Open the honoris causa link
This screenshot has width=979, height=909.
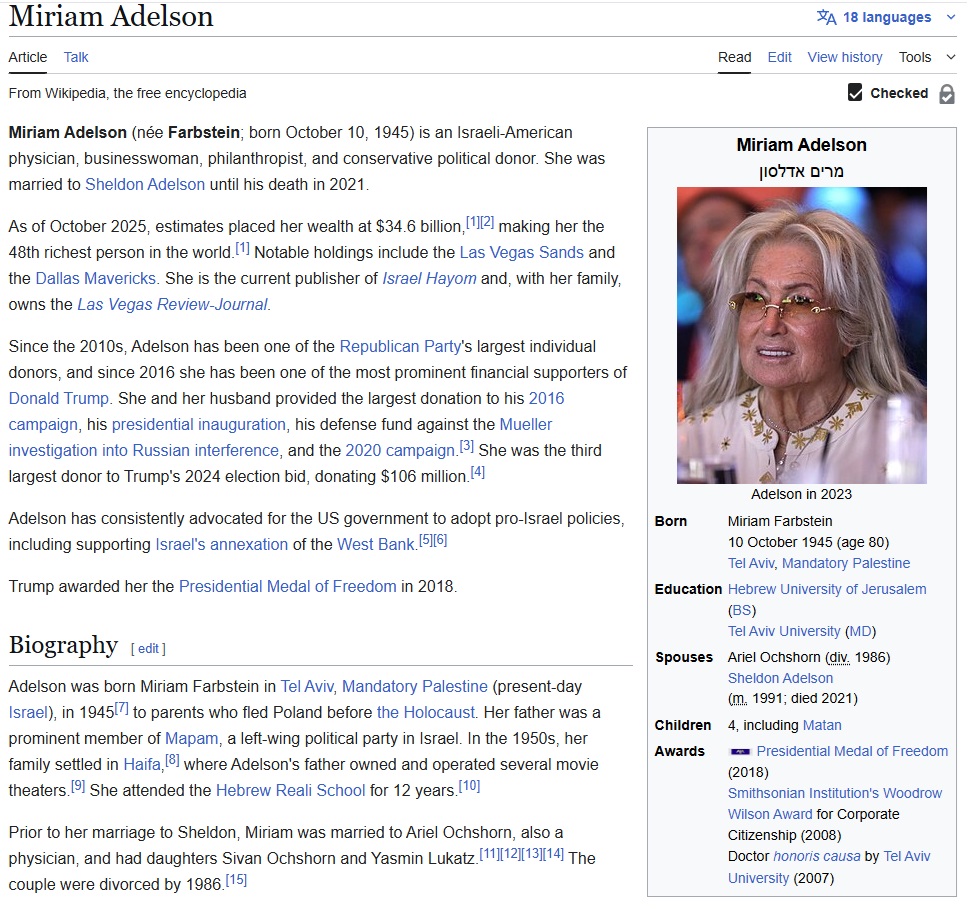point(817,857)
